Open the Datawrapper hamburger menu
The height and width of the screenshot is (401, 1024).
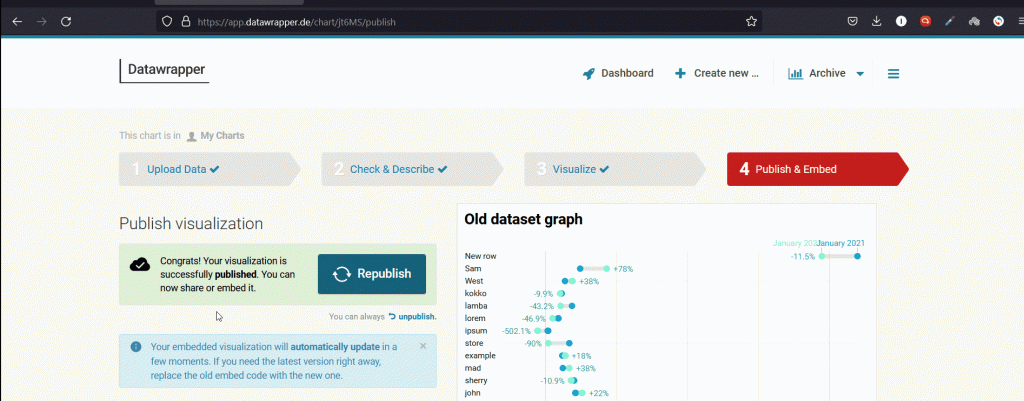click(x=893, y=73)
